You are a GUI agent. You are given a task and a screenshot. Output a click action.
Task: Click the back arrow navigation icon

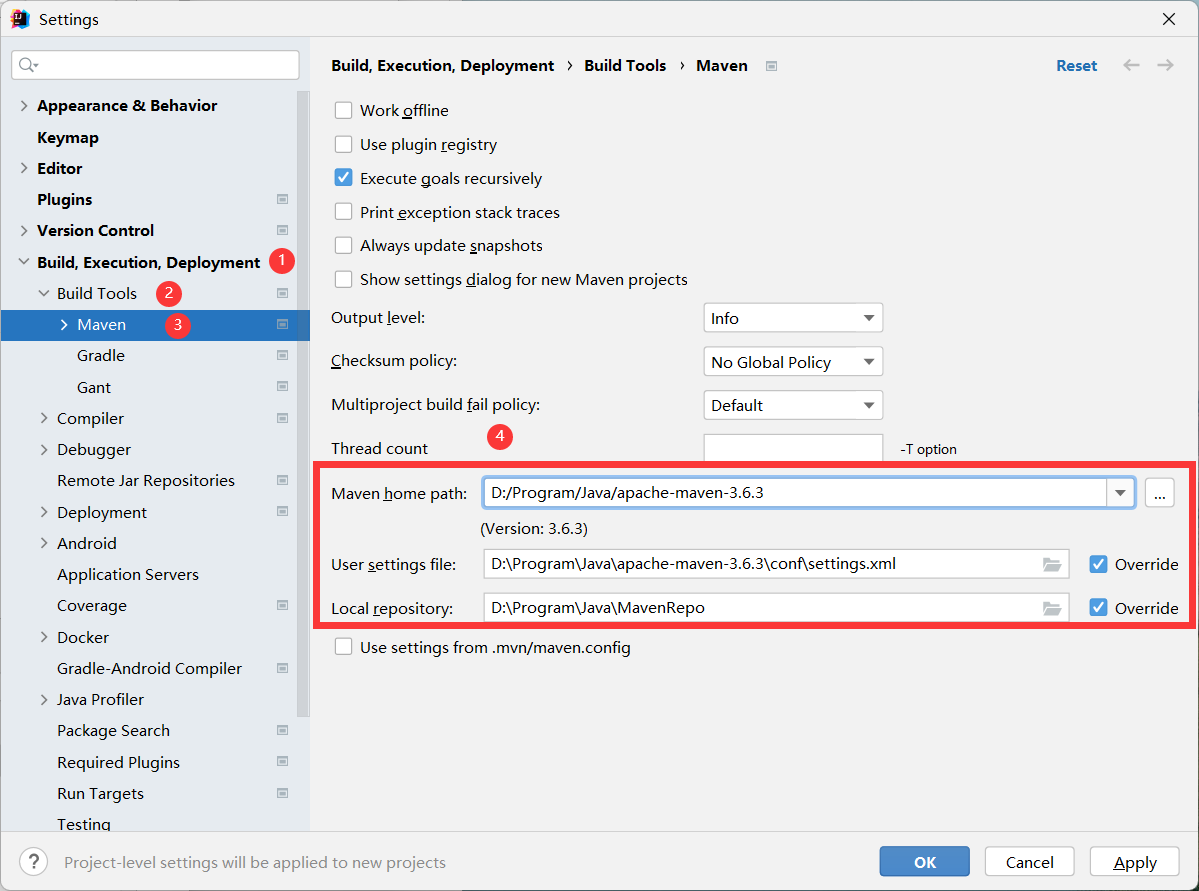[x=1131, y=65]
